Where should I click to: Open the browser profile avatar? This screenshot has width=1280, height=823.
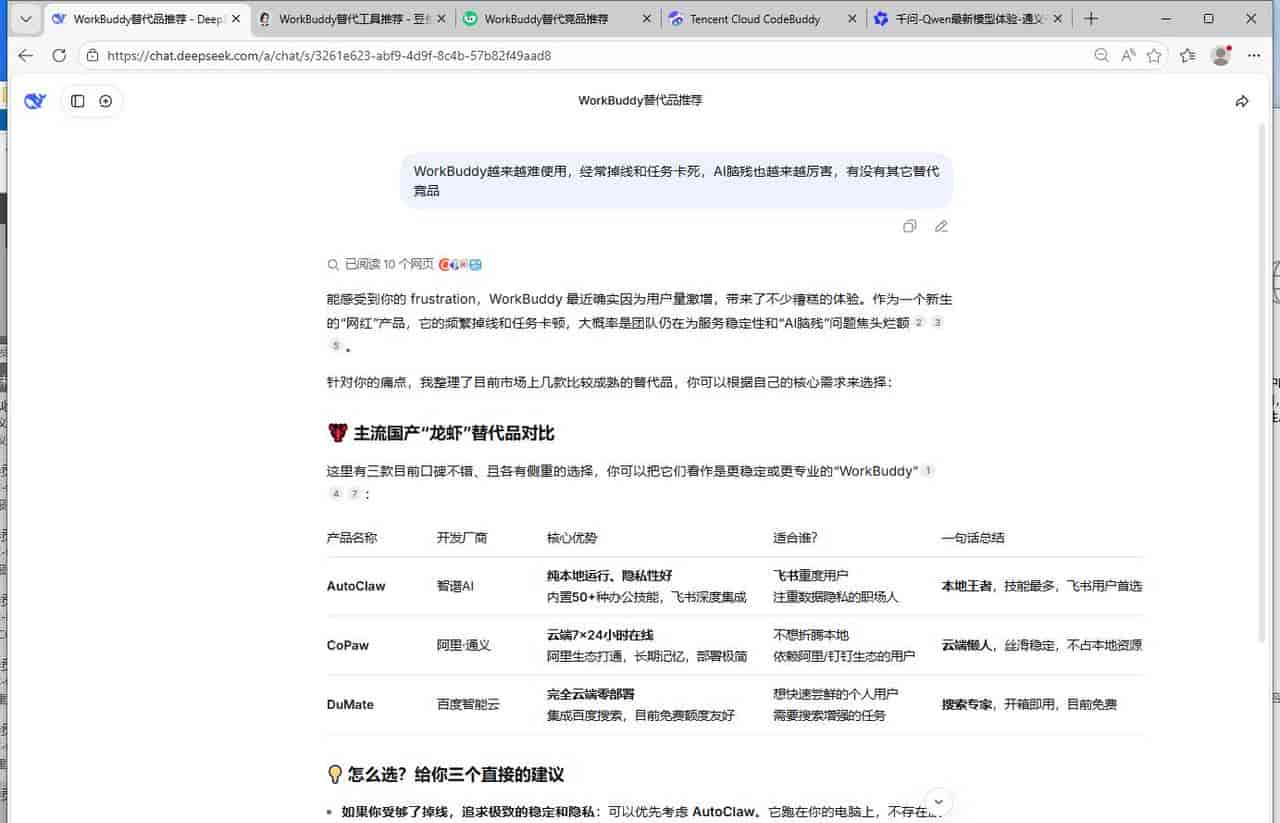(x=1220, y=56)
